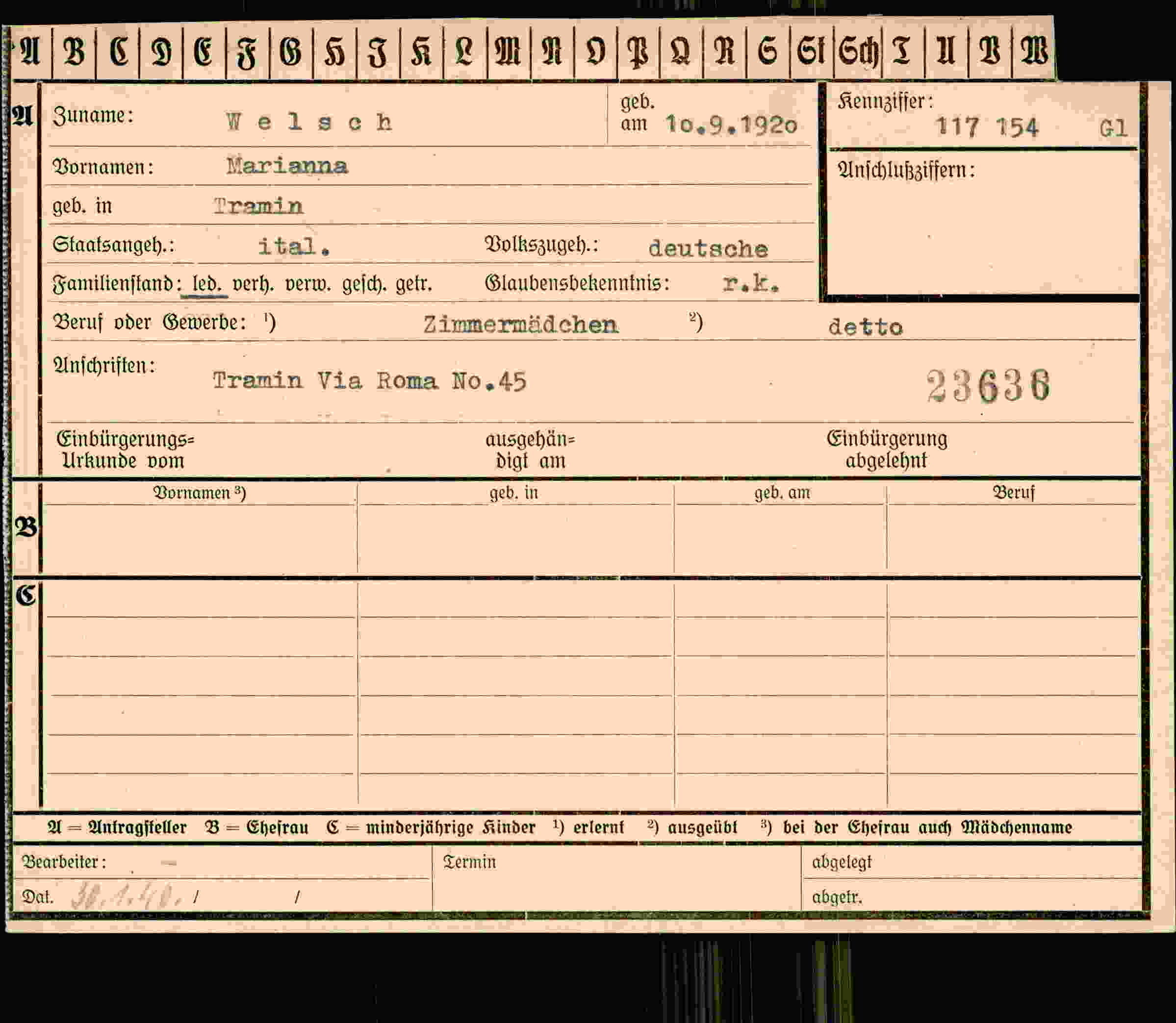The image size is (1176, 1023).
Task: Click footnote "3) bei der Ehefrau auch Mädchenname"
Action: [x=916, y=826]
